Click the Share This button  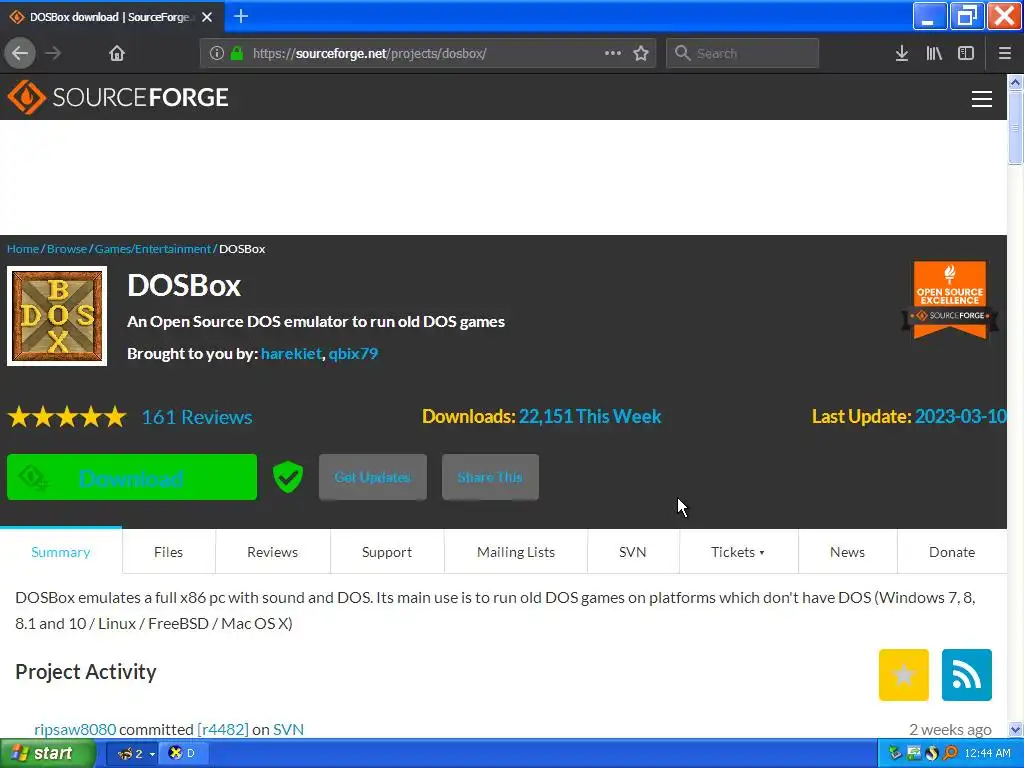(490, 477)
